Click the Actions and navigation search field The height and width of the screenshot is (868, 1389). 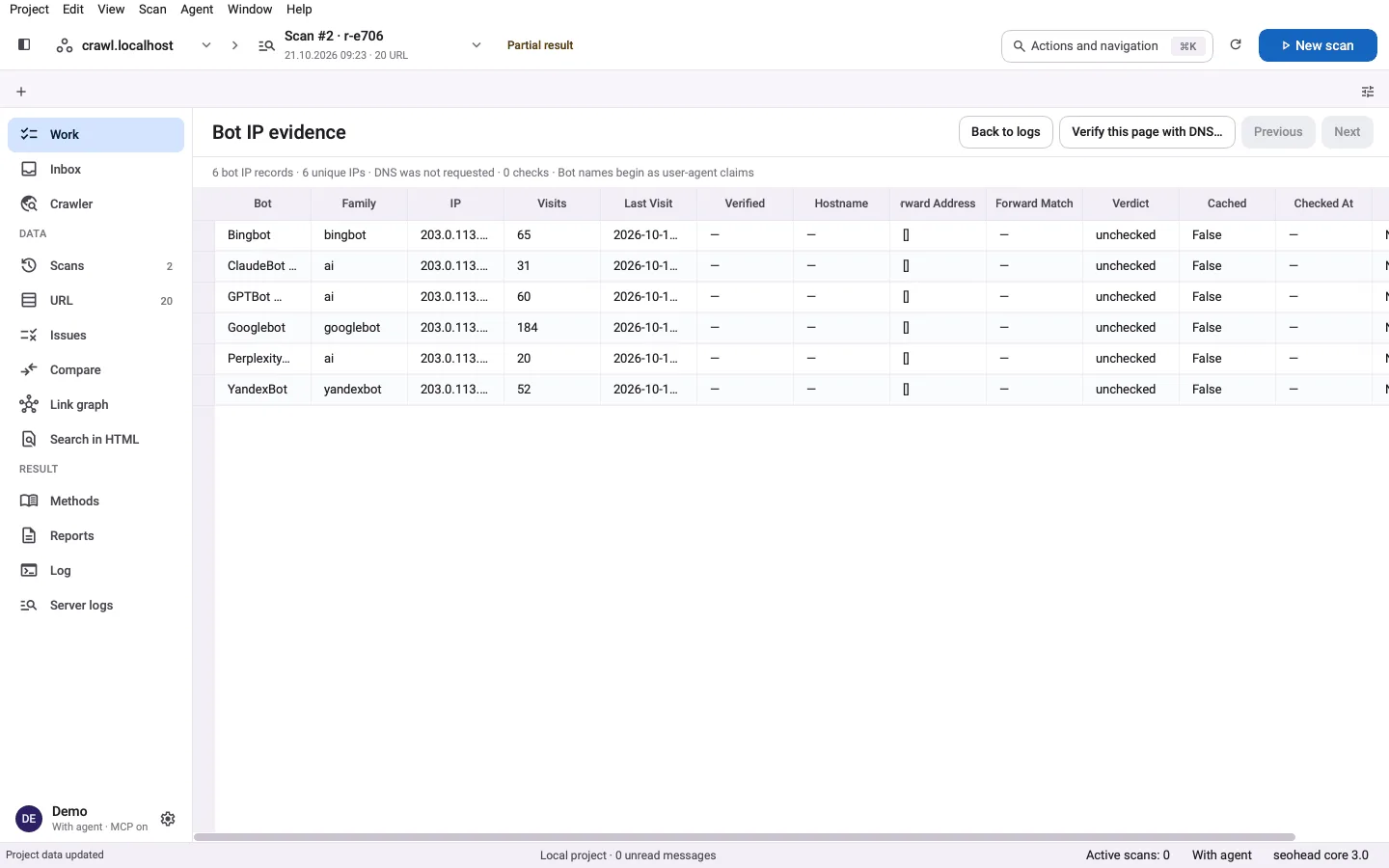coord(1107,45)
